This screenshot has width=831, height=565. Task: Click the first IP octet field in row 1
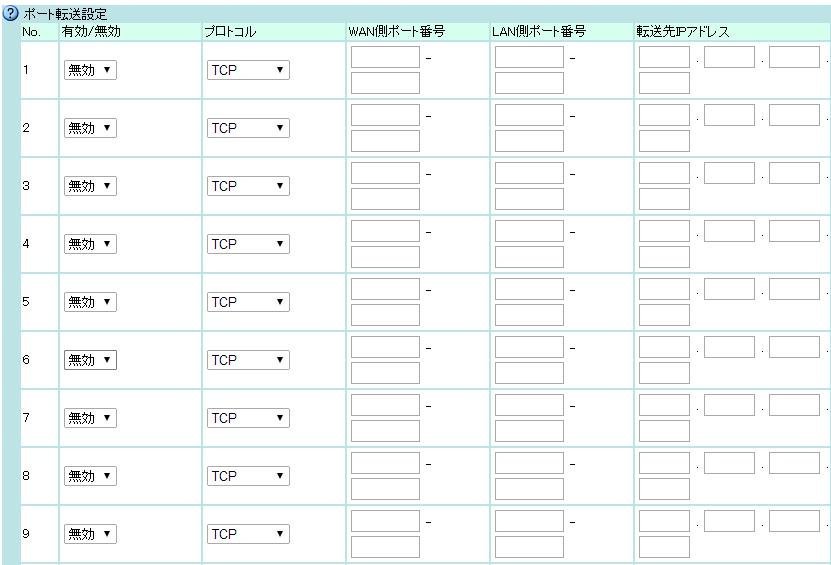click(x=664, y=57)
